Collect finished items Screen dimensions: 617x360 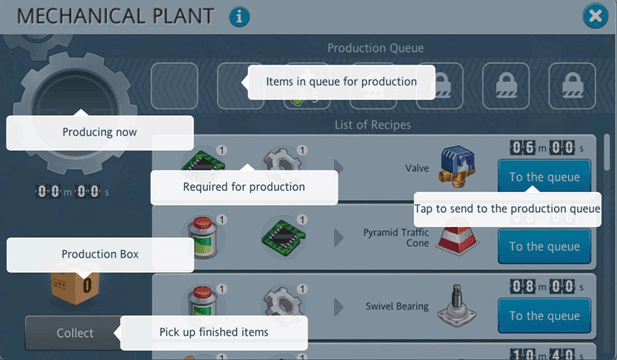coord(74,333)
